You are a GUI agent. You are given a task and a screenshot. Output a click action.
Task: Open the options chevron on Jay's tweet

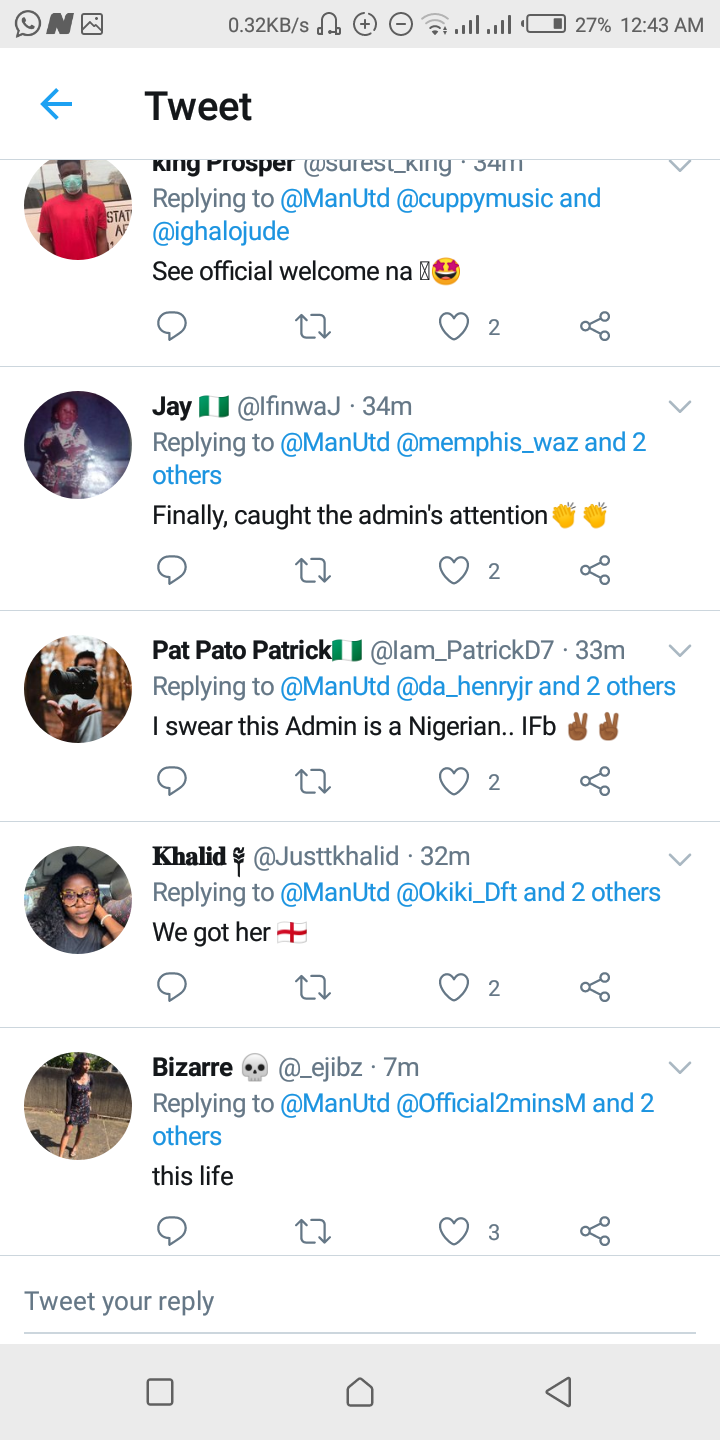[680, 406]
